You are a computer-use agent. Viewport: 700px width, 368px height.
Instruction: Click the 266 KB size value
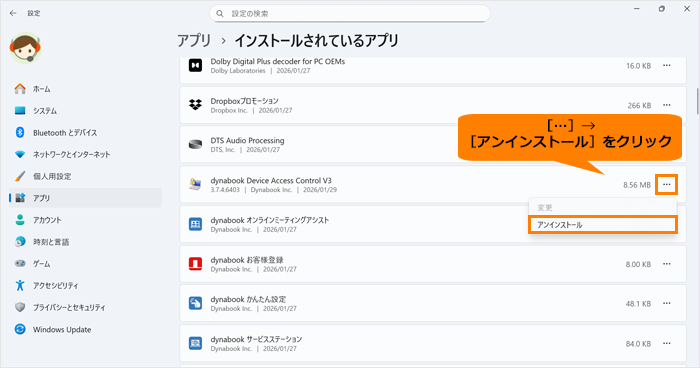(639, 105)
